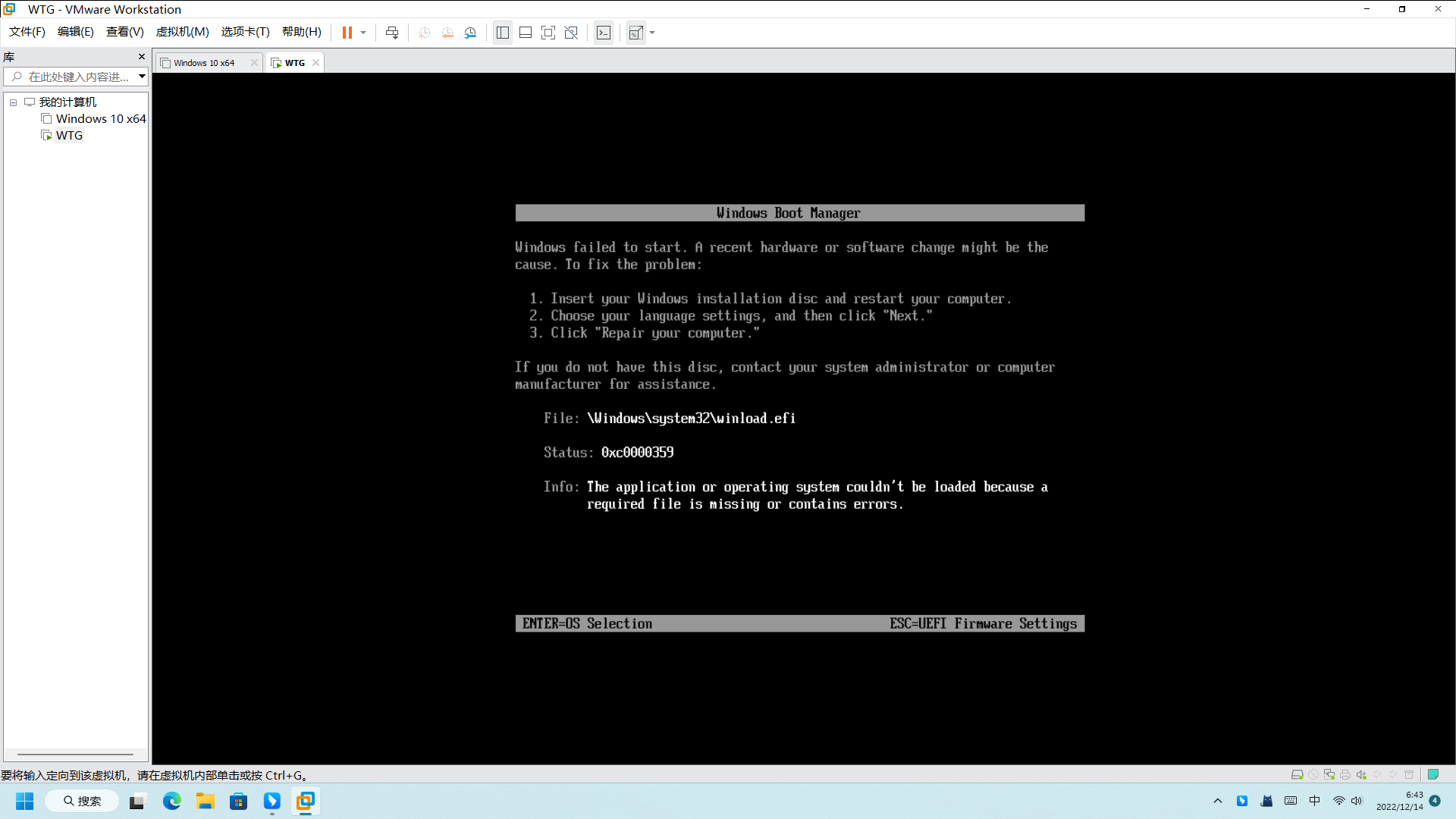Send Ctrl+Alt+Del to the virtual machine
1456x819 pixels.
pyautogui.click(x=392, y=33)
